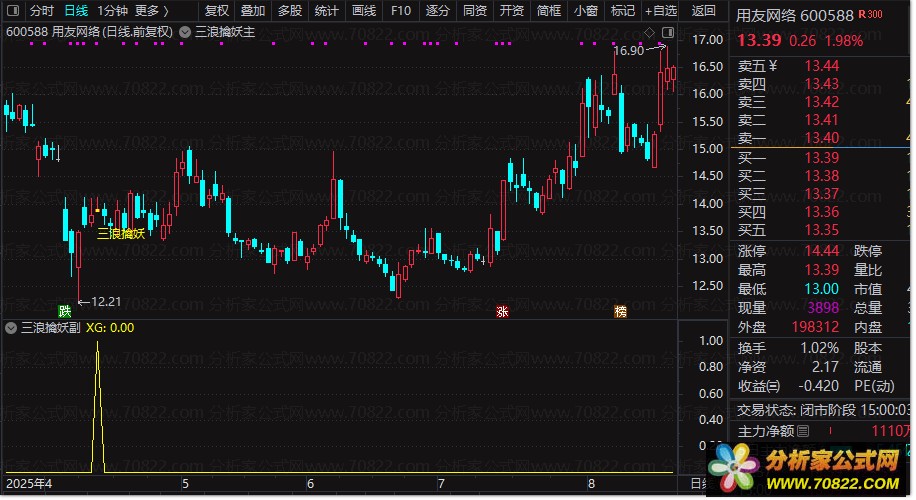Click the XG: 0.00 indicator value

click(x=110, y=328)
